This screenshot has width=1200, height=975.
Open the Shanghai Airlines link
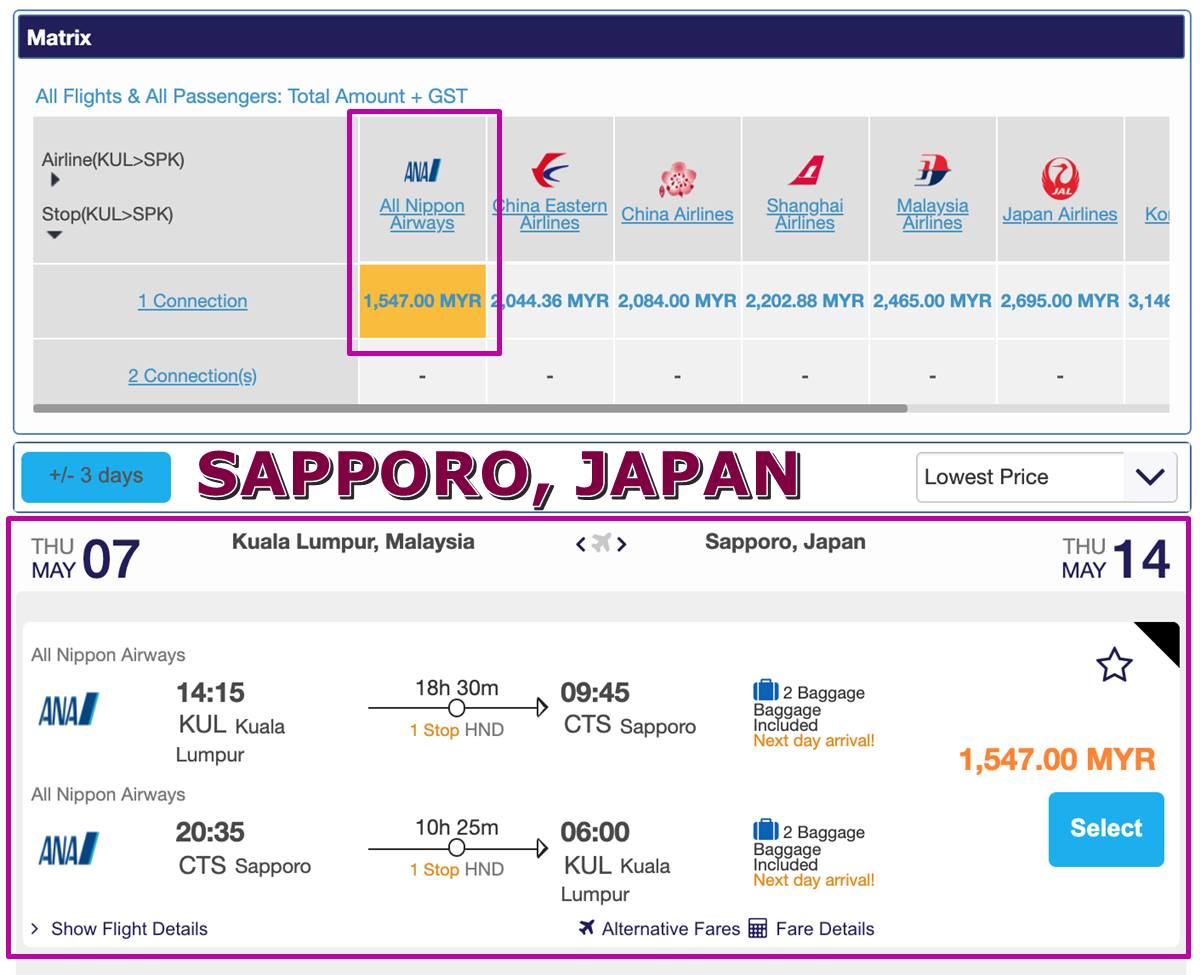[x=805, y=214]
